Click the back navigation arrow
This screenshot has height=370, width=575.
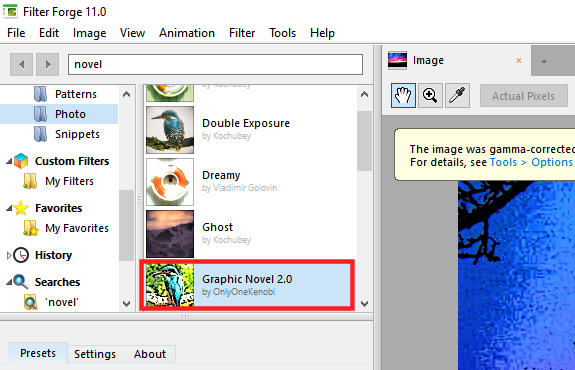(x=21, y=65)
